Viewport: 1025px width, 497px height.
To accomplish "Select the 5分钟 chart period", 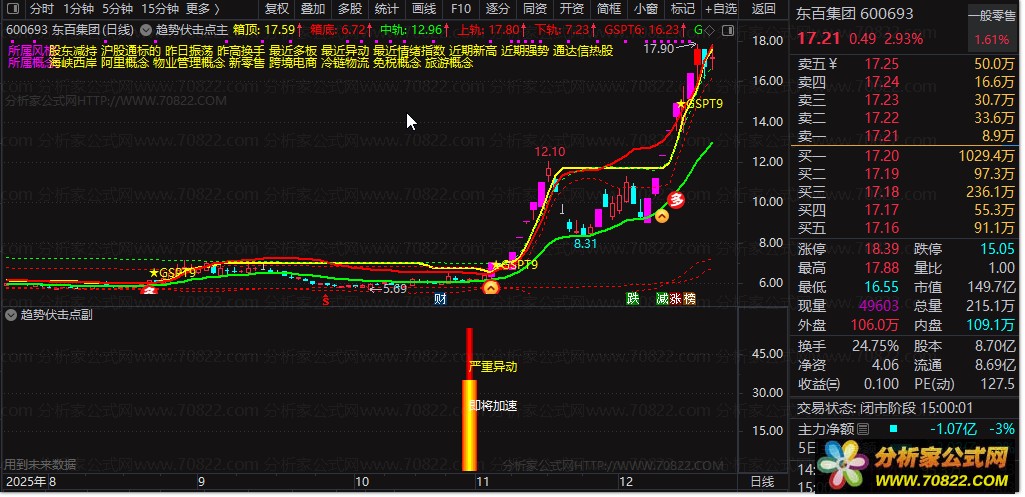I will 118,9.
